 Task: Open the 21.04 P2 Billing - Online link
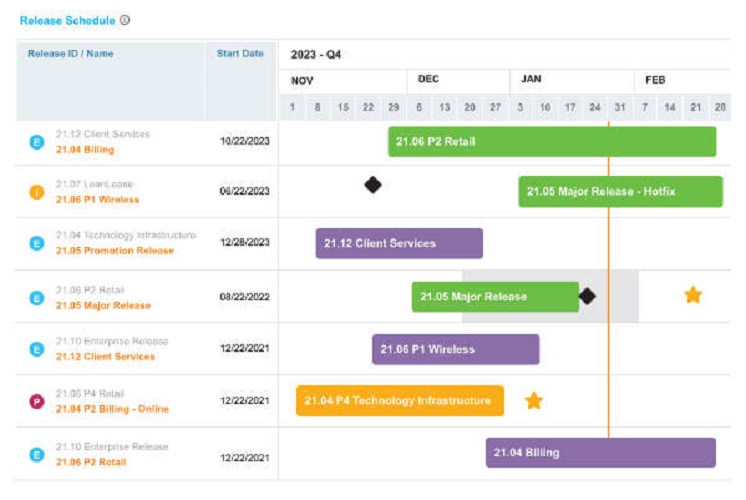click(x=112, y=409)
